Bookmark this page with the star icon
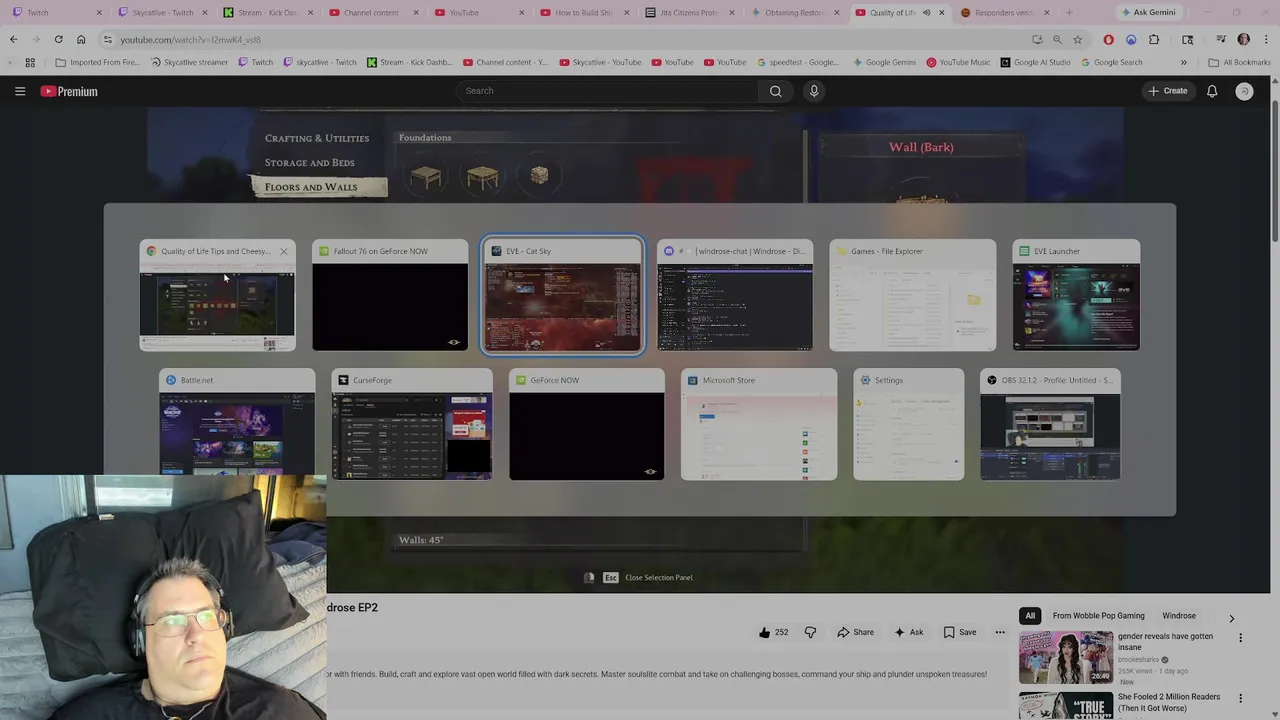 [x=1077, y=39]
